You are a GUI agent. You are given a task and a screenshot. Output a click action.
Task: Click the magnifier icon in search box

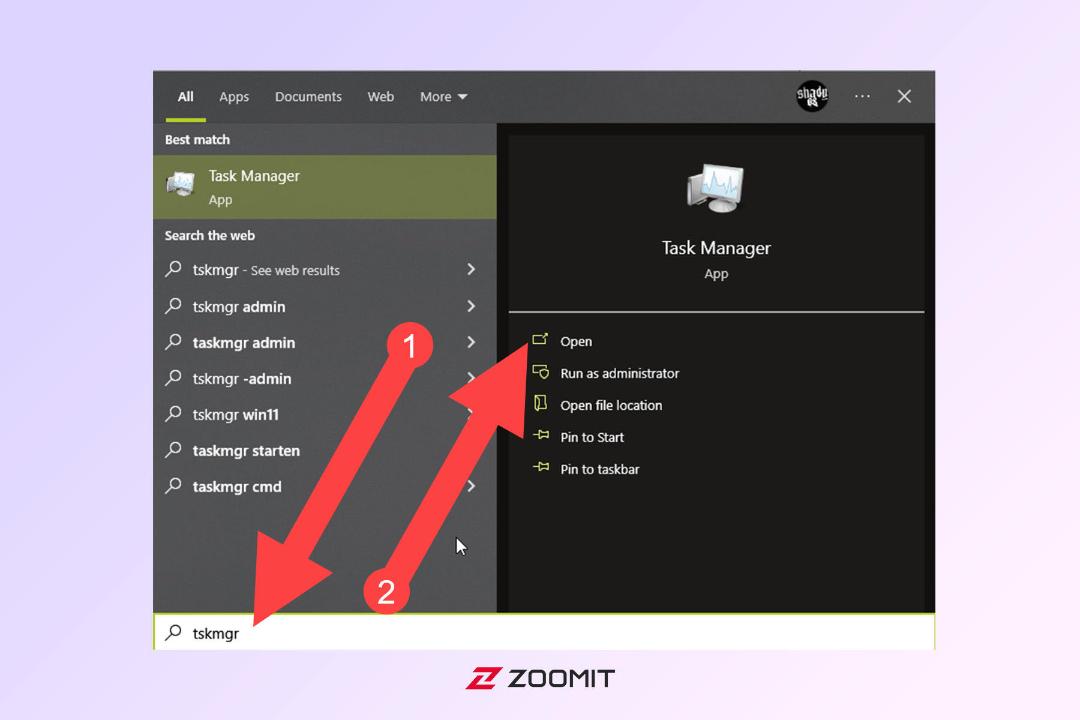(x=174, y=632)
